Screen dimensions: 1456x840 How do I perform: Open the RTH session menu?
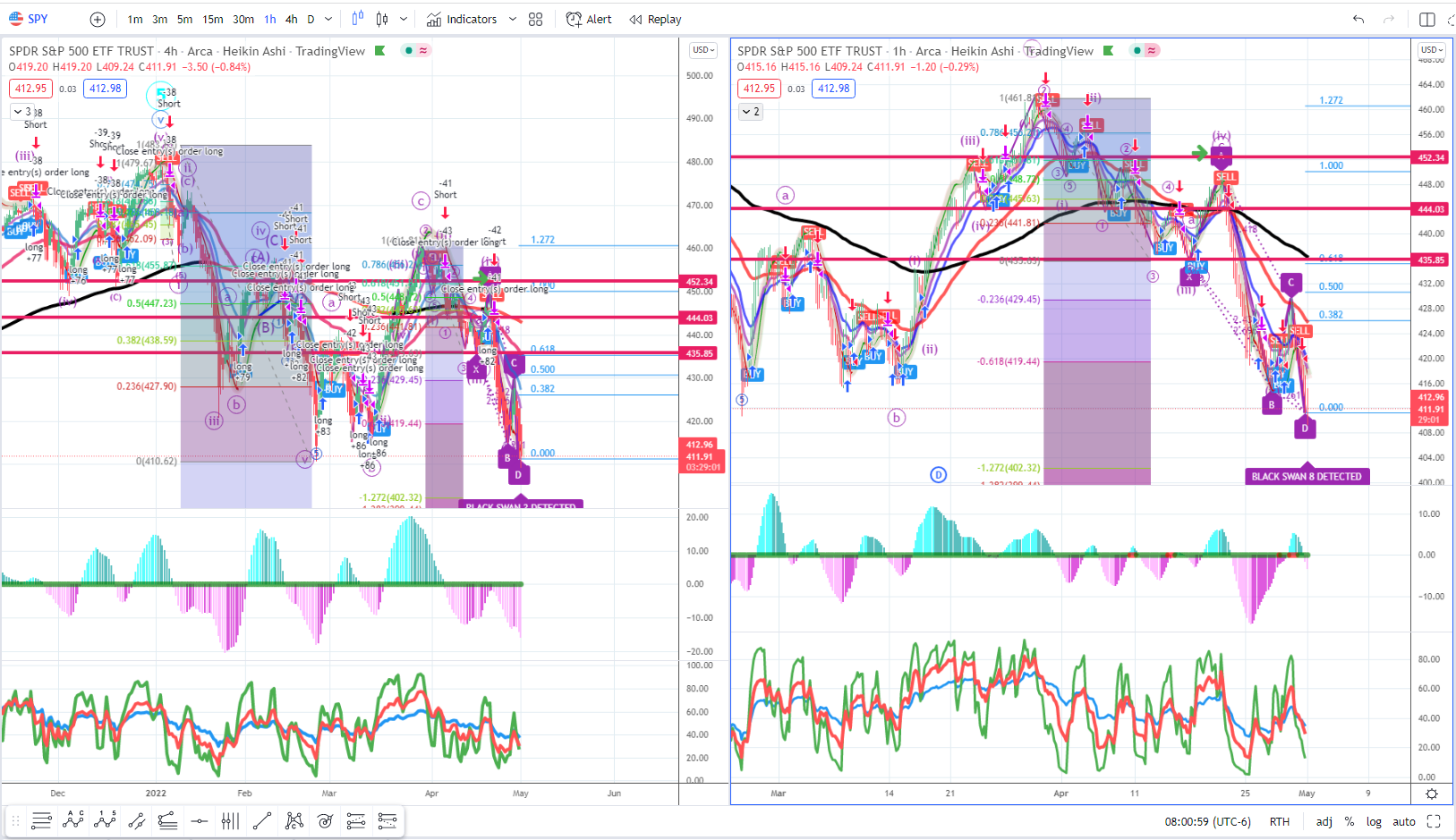click(x=1279, y=821)
